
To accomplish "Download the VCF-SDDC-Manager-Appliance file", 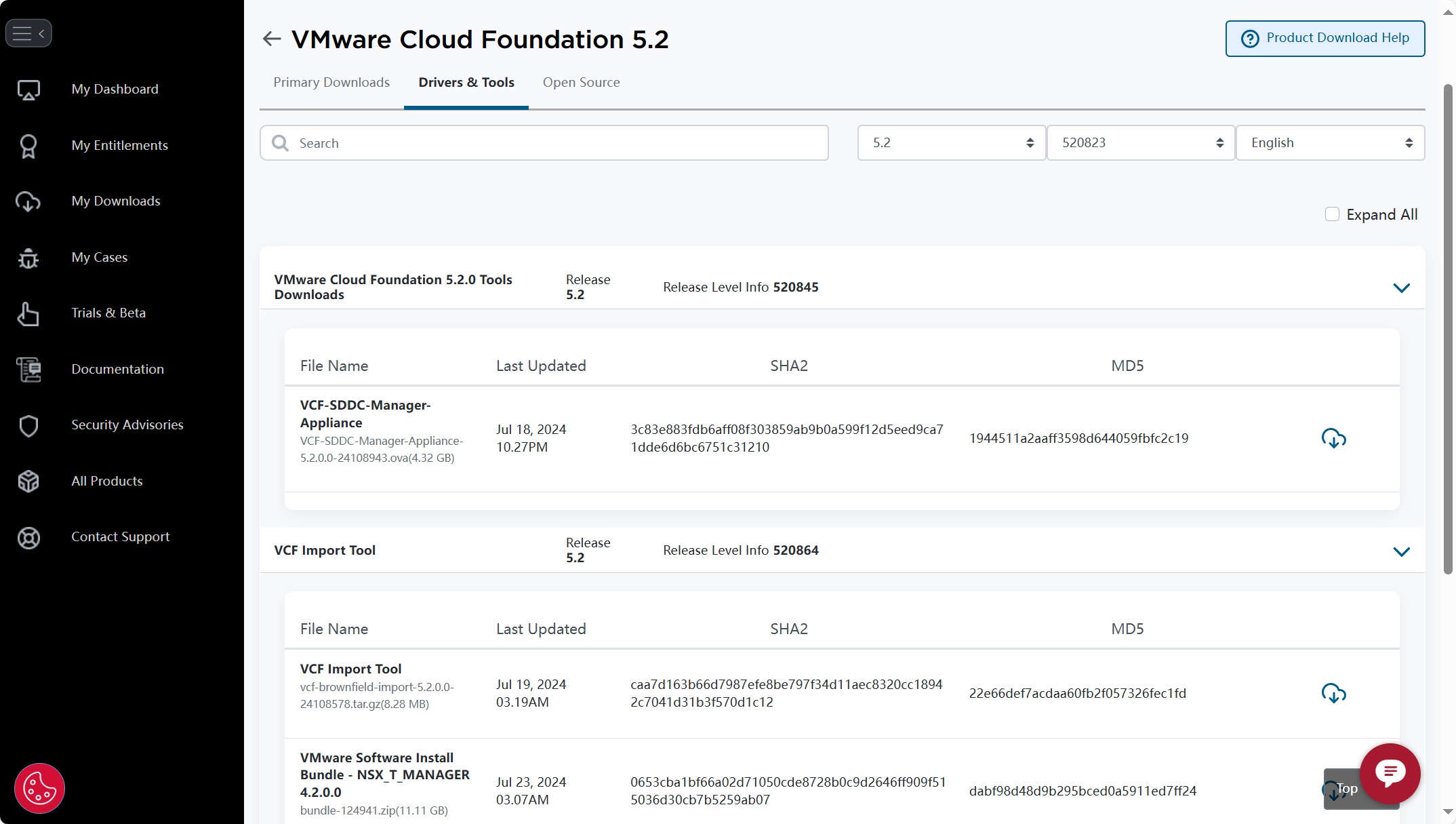I will [1333, 438].
